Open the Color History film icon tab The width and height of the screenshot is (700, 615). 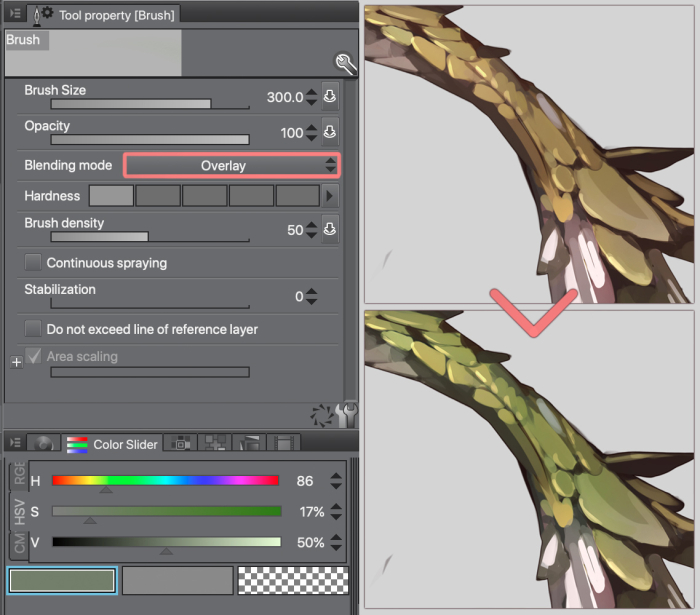(284, 444)
